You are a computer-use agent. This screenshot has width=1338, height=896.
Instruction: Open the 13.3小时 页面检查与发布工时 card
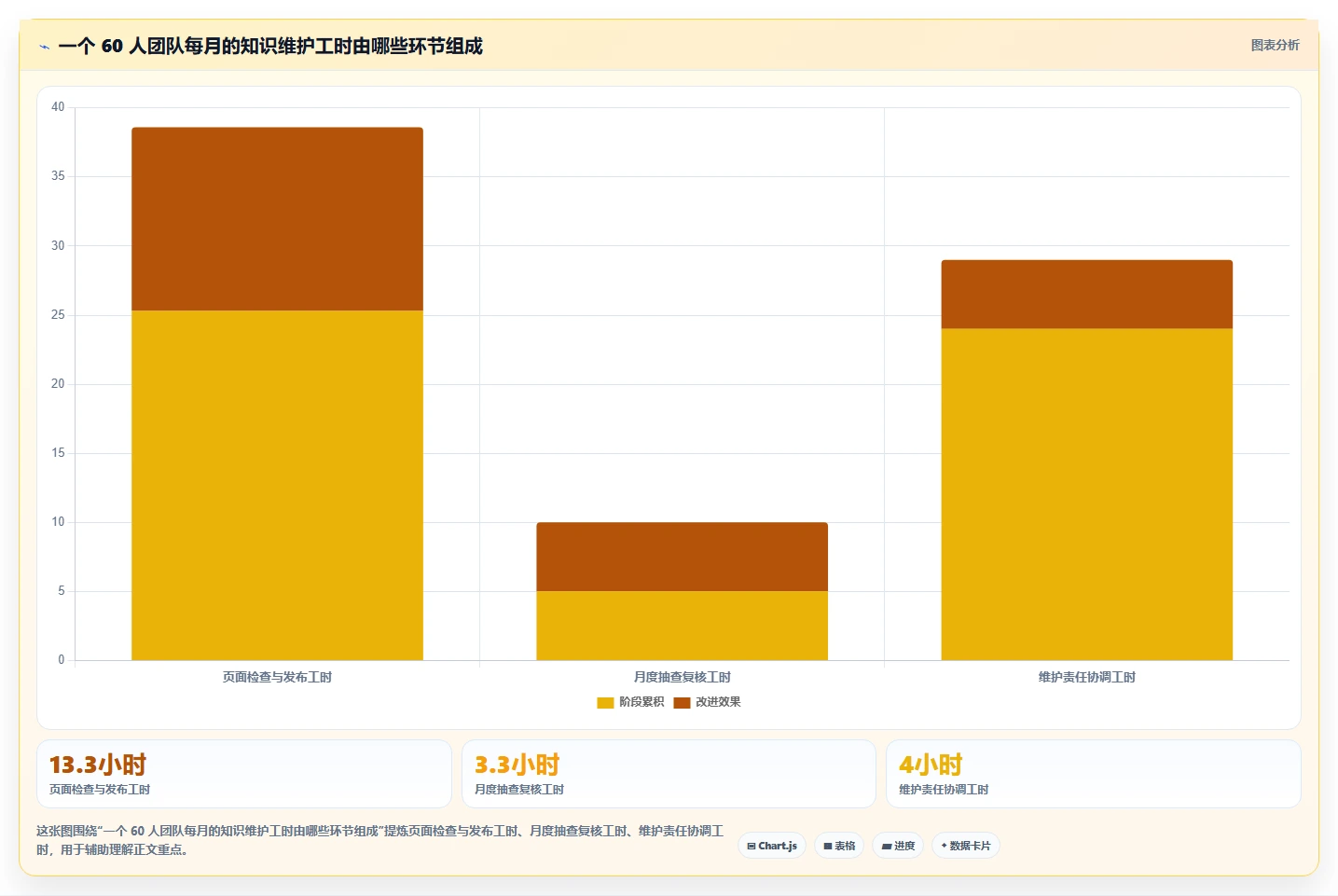point(244,774)
